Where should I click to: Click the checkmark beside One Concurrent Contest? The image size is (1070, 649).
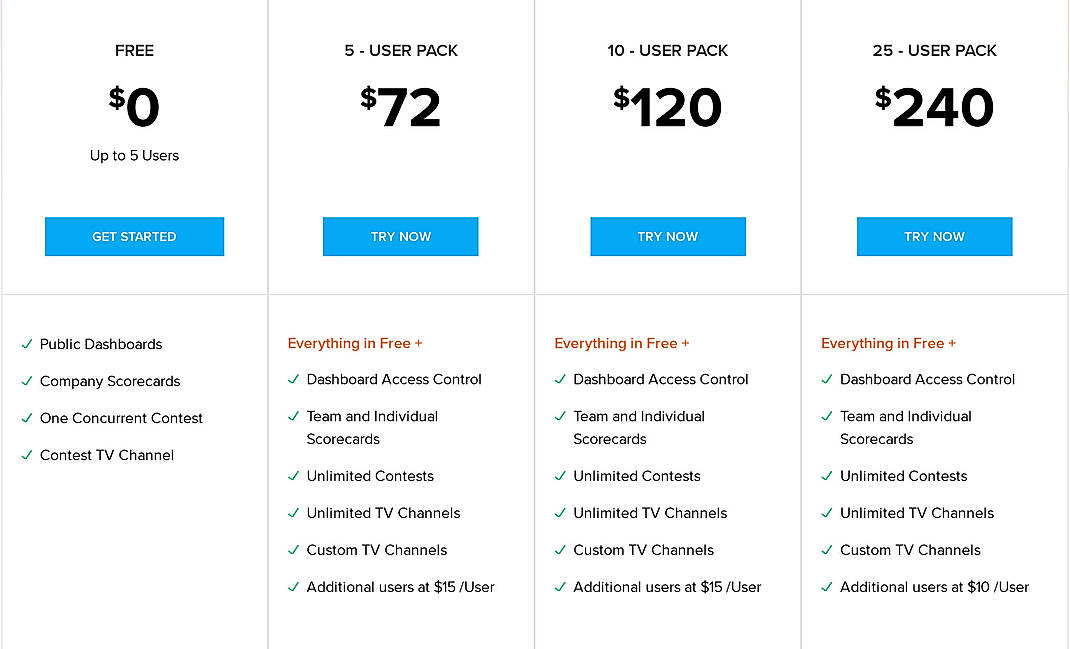tap(26, 418)
